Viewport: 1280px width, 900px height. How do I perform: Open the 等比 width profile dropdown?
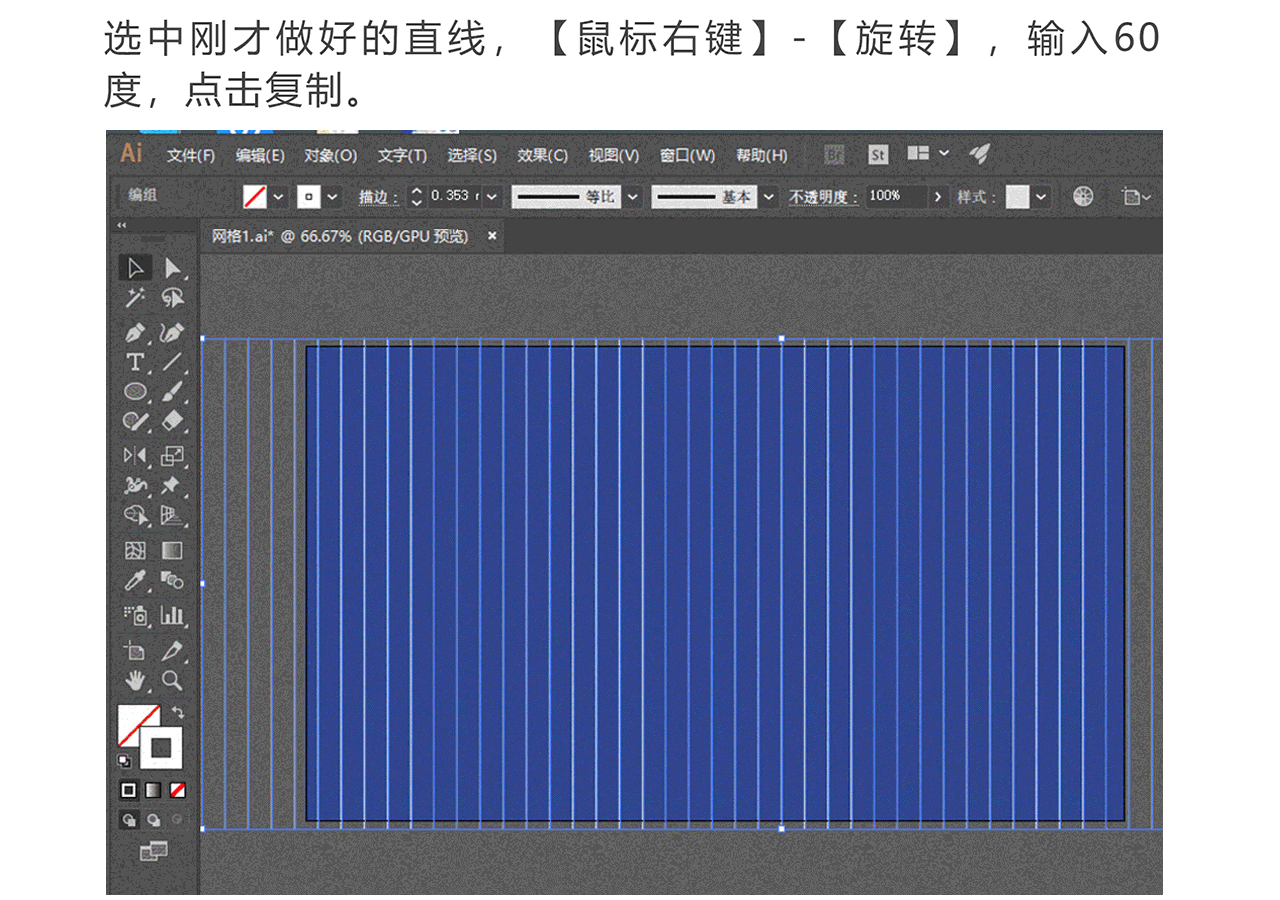point(632,197)
